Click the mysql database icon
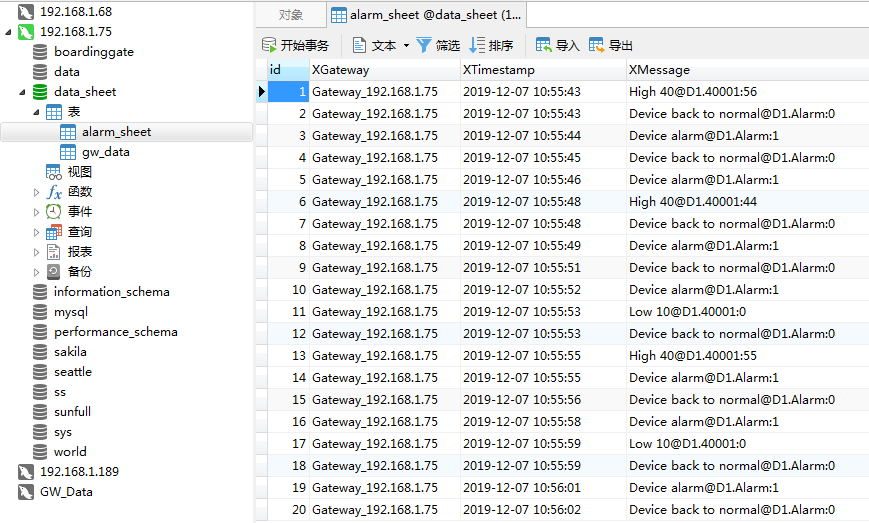Viewport: 869px width, 523px height. click(40, 312)
